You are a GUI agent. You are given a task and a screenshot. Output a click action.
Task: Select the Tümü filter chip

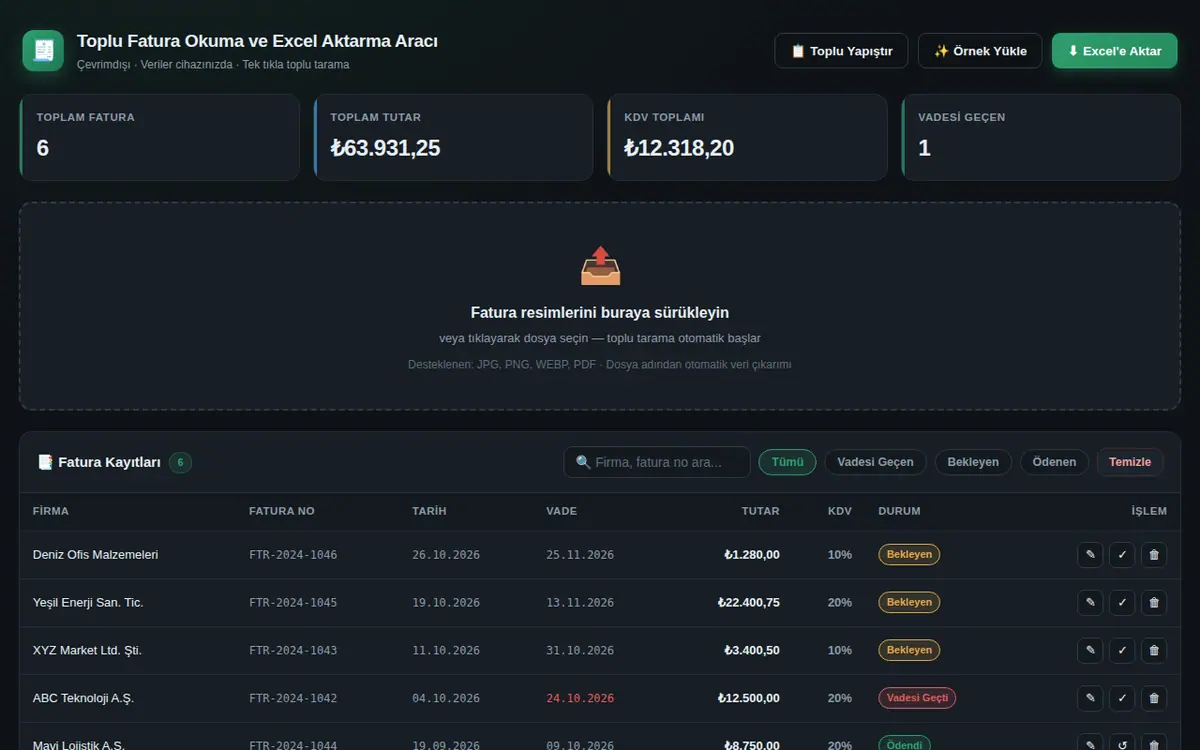(788, 462)
